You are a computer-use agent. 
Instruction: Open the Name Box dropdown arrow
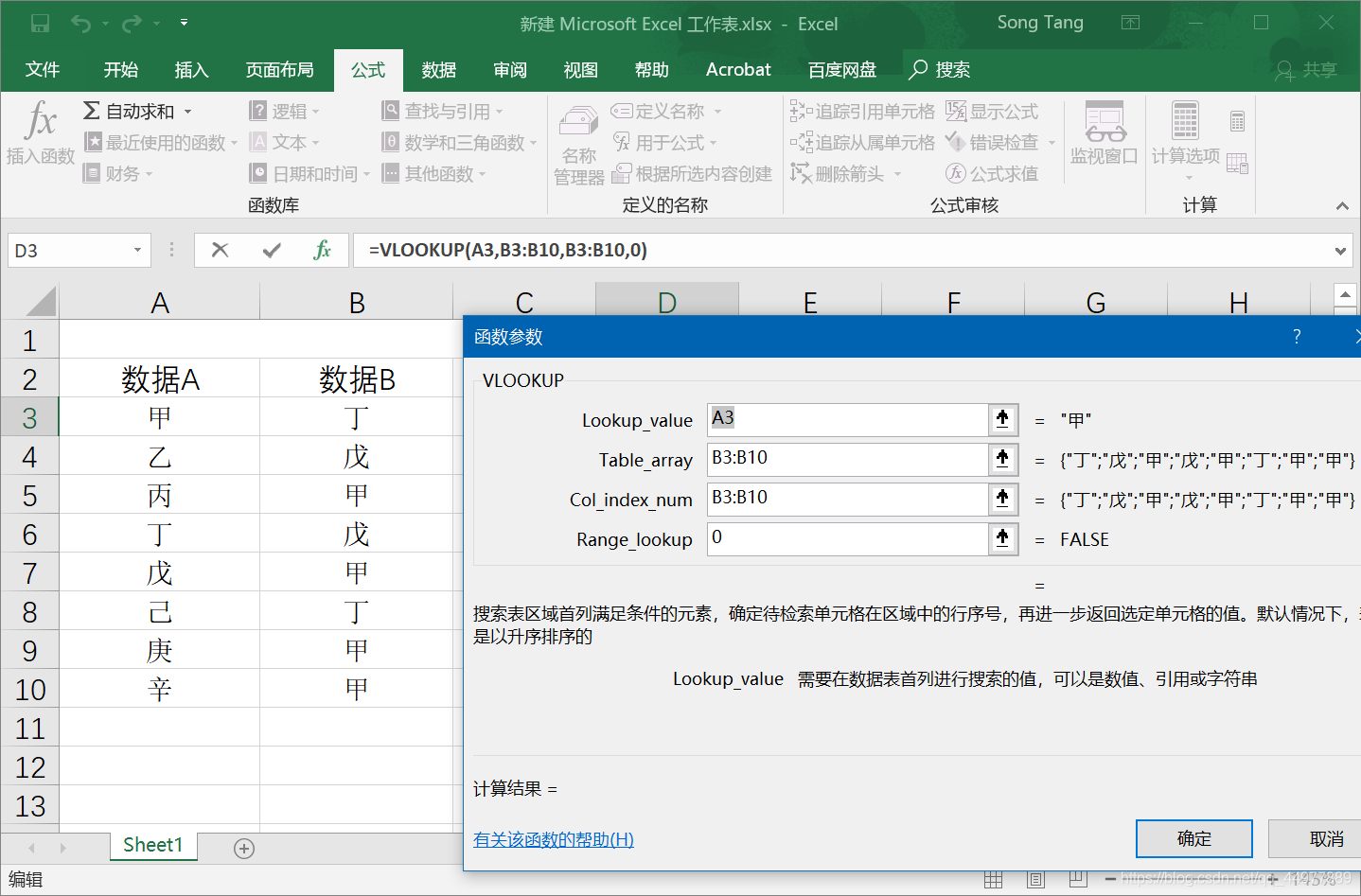coord(137,250)
